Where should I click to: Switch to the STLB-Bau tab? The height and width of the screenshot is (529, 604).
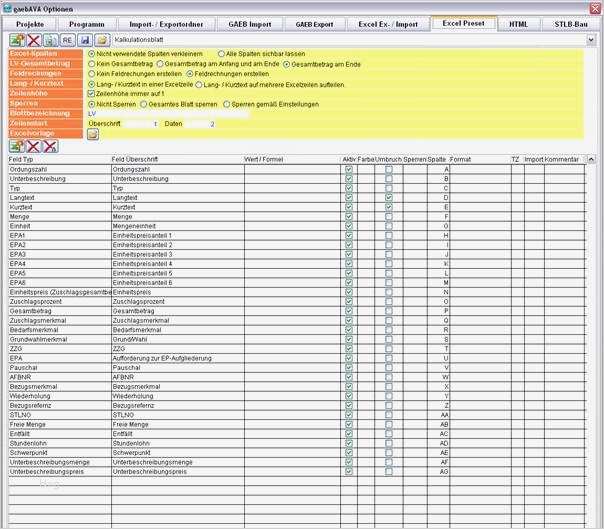point(571,24)
